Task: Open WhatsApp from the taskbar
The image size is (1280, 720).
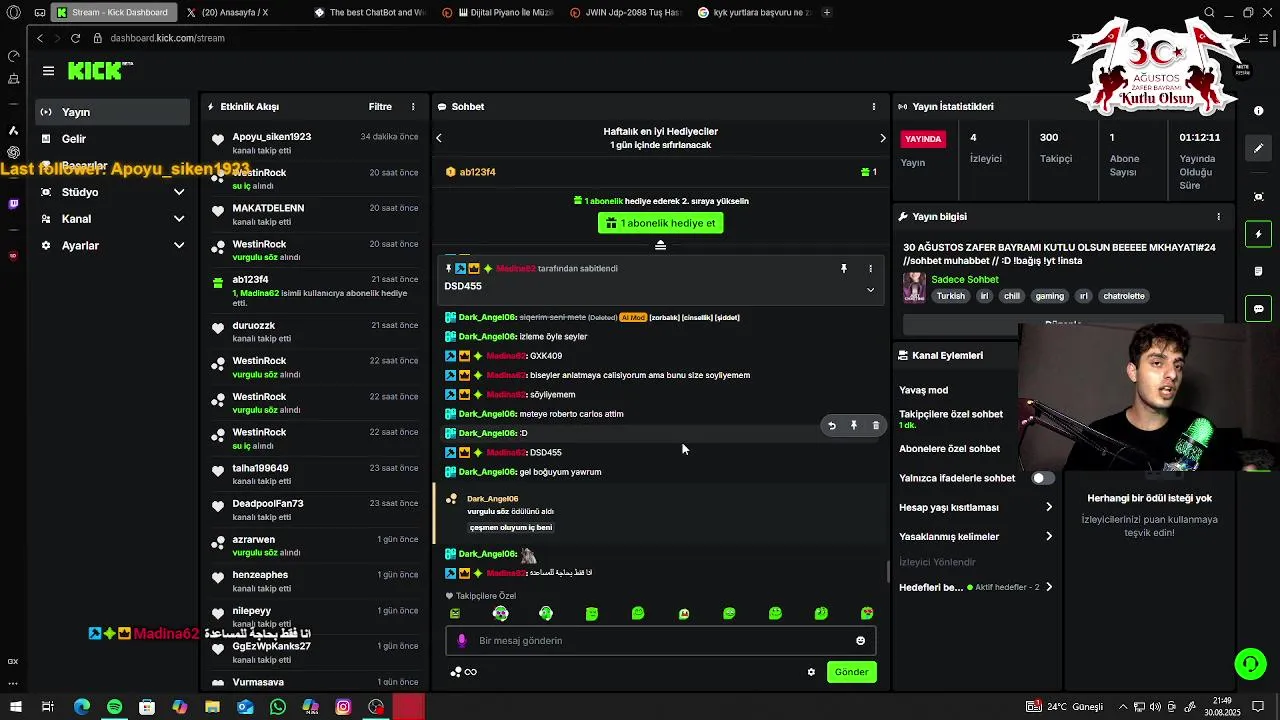Action: (278, 707)
